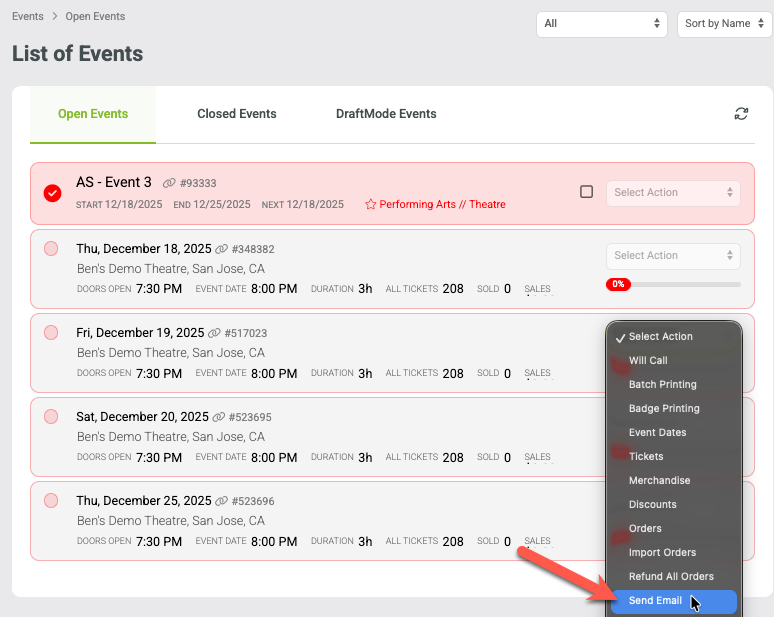This screenshot has height=617, width=774.
Task: Click Performing Arts // Theatre category link
Action: [442, 204]
